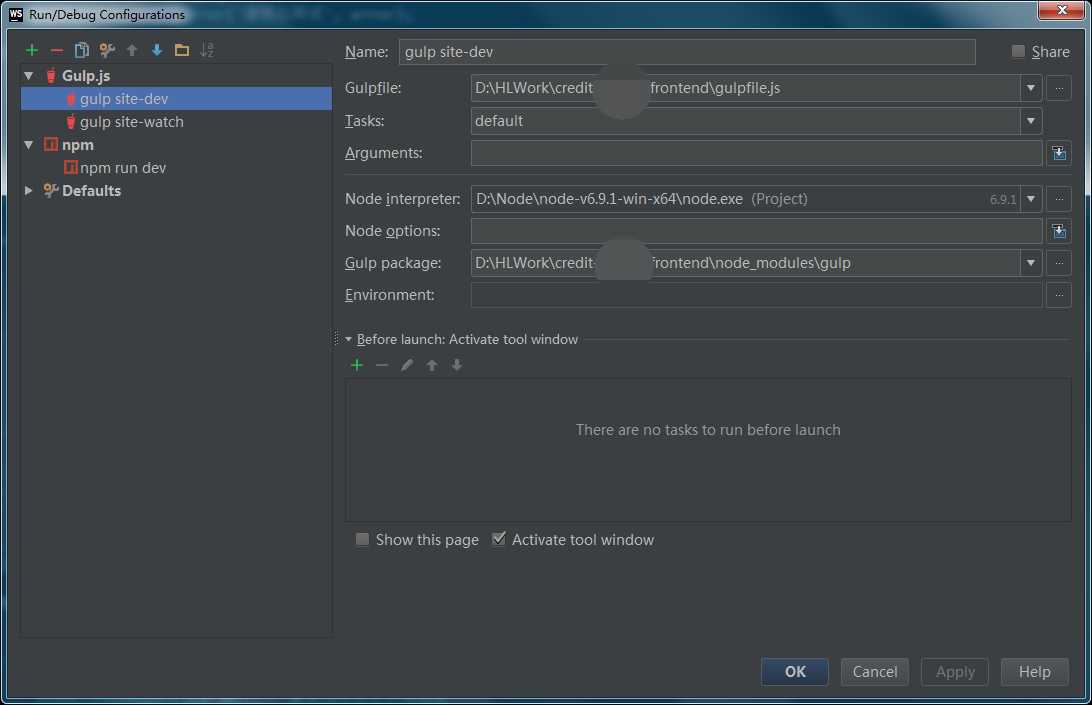Viewport: 1092px width, 705px height.
Task: Browse for Node interpreter
Action: pos(1059,199)
